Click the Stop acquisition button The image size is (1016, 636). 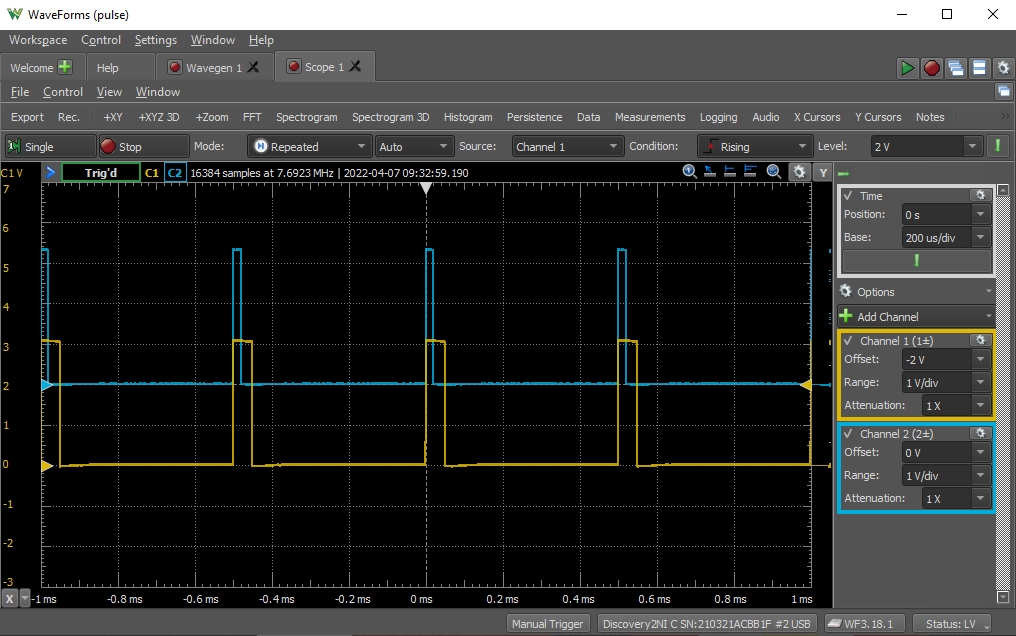click(144, 146)
